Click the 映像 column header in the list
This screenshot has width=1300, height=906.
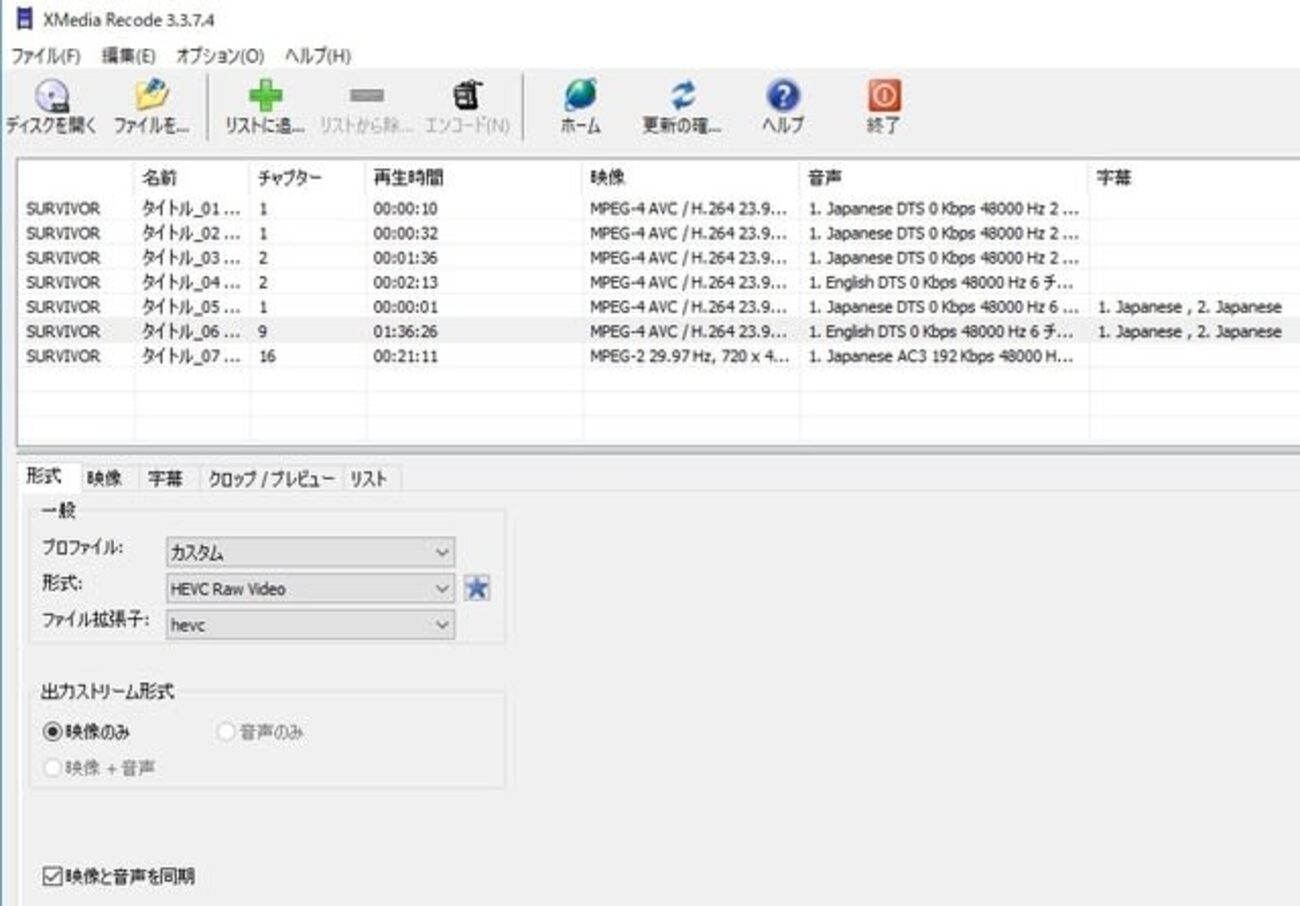[692, 178]
